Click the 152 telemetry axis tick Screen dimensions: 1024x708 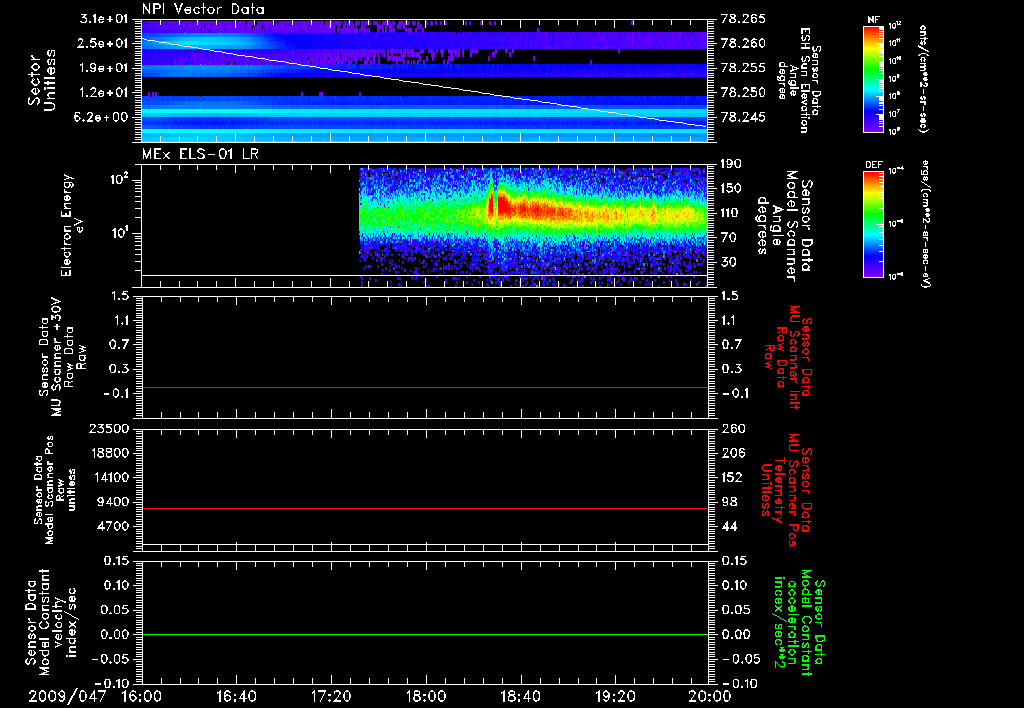pyautogui.click(x=732, y=478)
